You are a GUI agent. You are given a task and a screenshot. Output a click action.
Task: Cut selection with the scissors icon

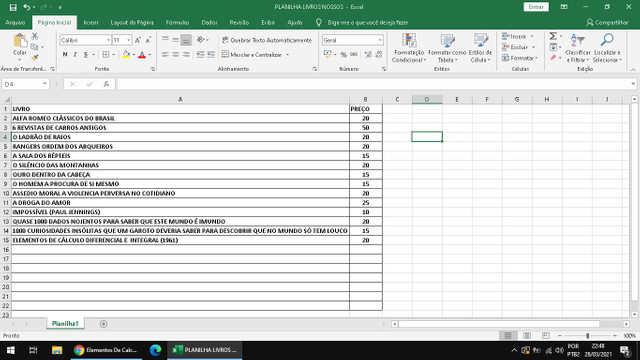coord(35,36)
